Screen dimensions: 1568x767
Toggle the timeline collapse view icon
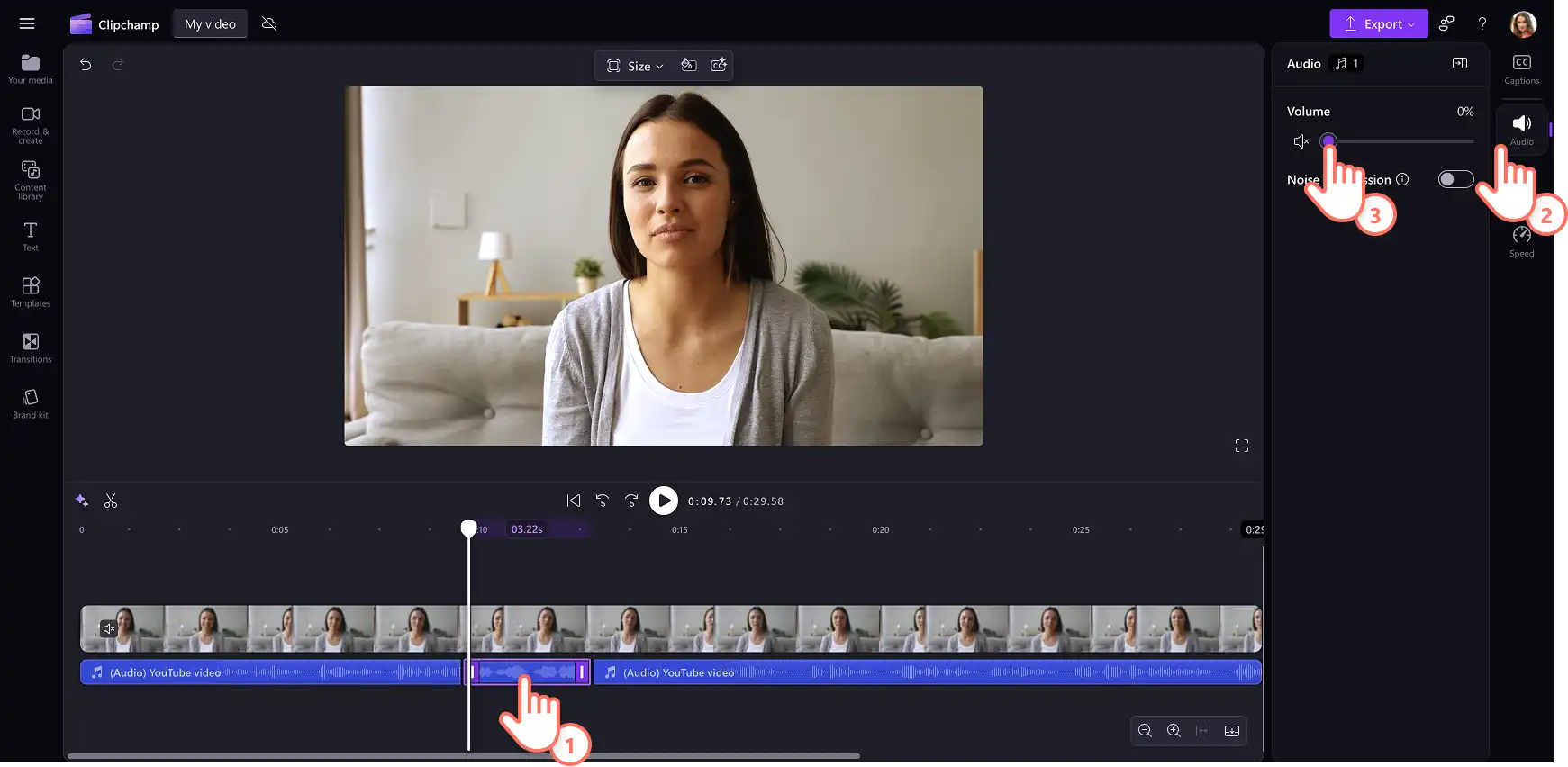[x=1232, y=731]
